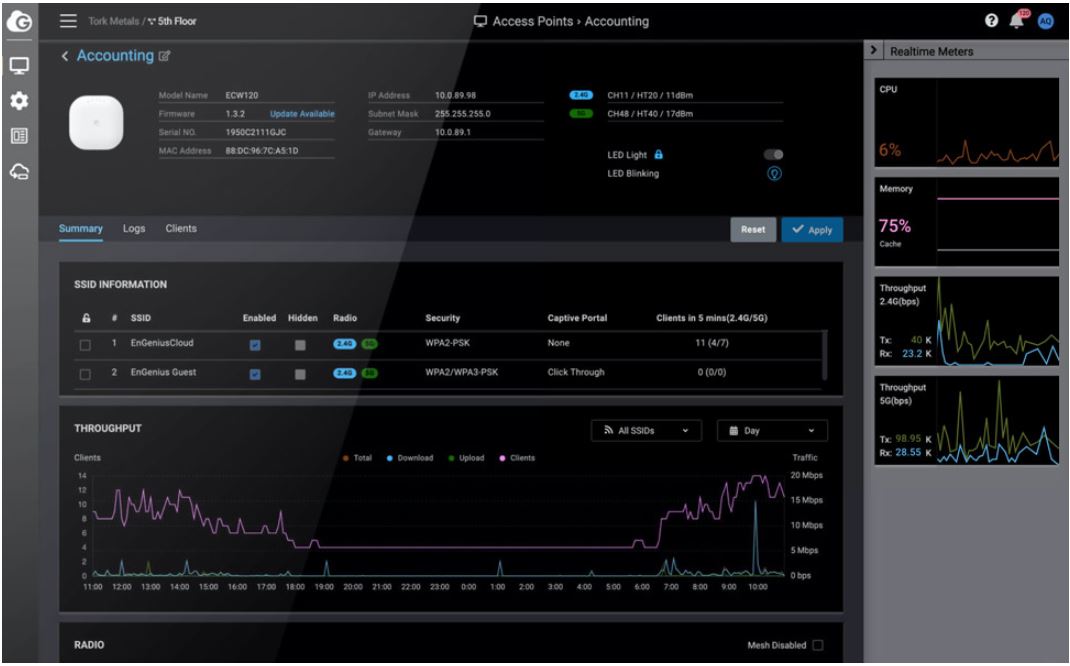This screenshot has width=1070, height=666.
Task: Click the LED Blinking bulb icon
Action: coord(773,173)
